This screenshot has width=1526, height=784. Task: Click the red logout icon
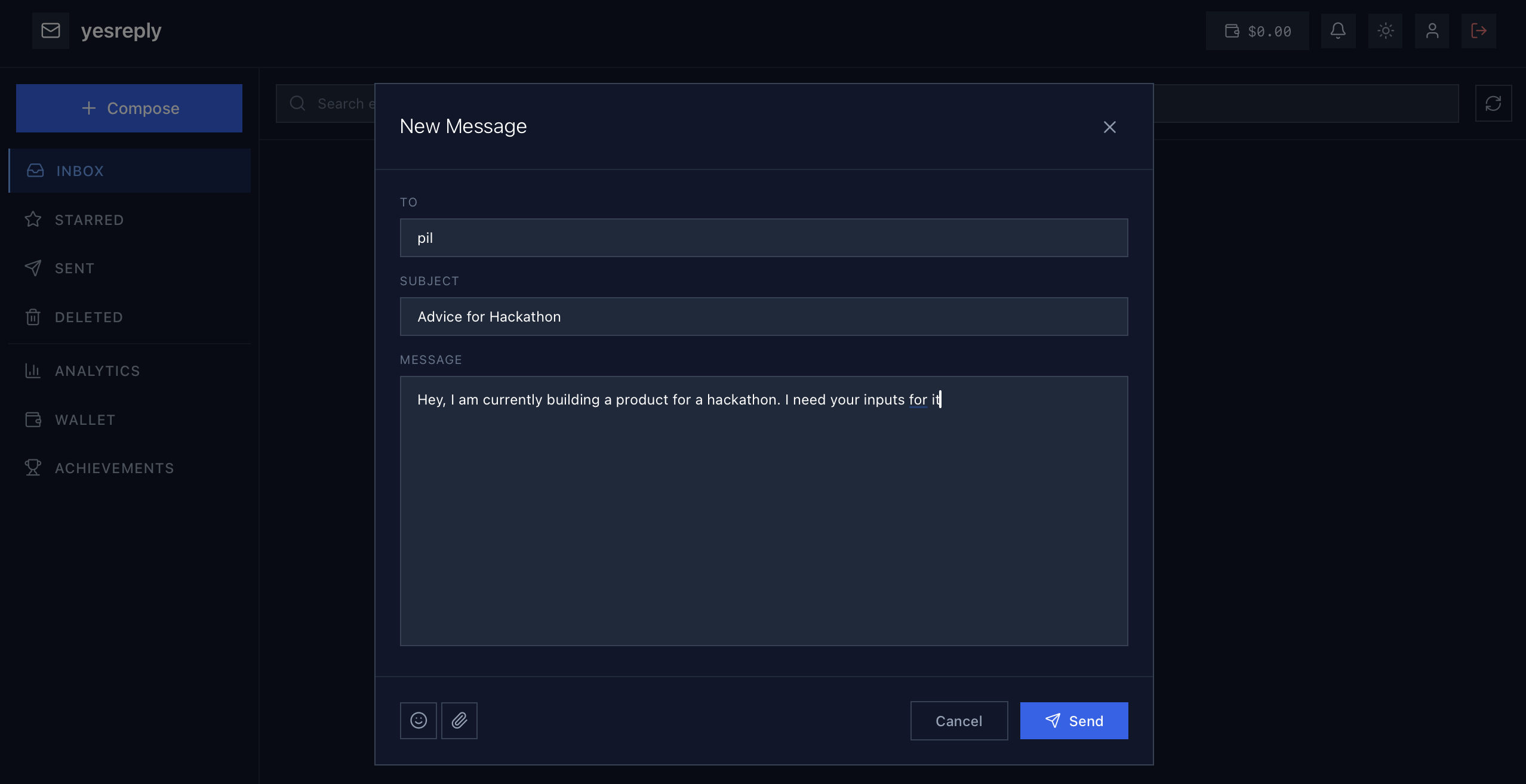click(1478, 31)
